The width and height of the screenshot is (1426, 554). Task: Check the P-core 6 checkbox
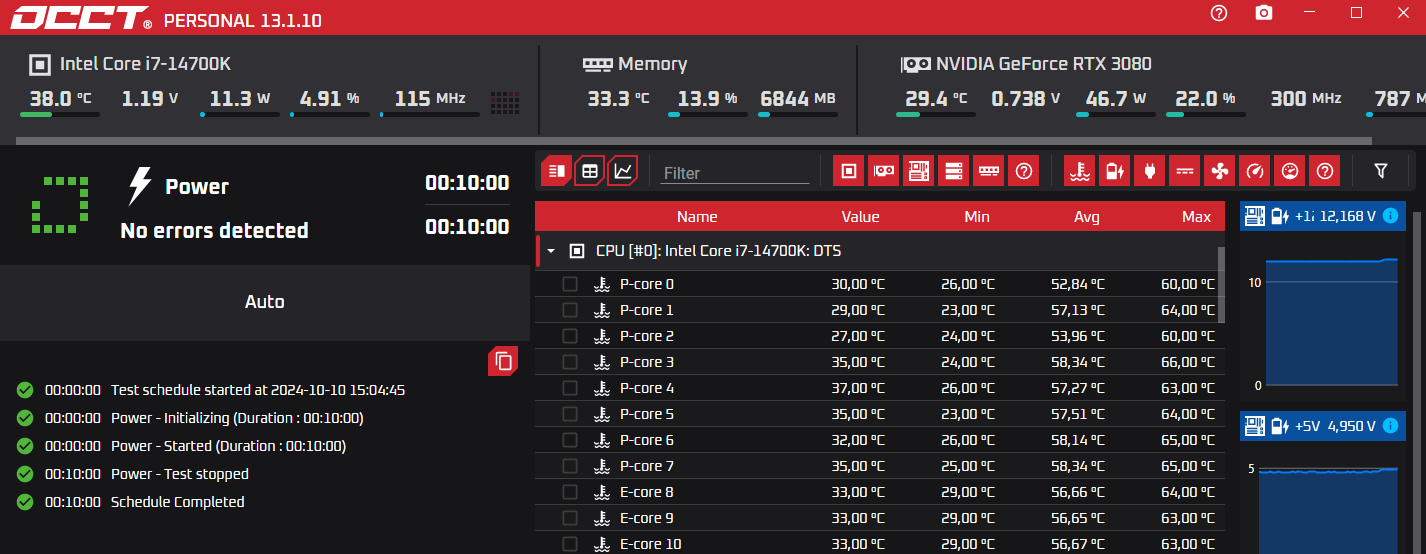pos(570,440)
